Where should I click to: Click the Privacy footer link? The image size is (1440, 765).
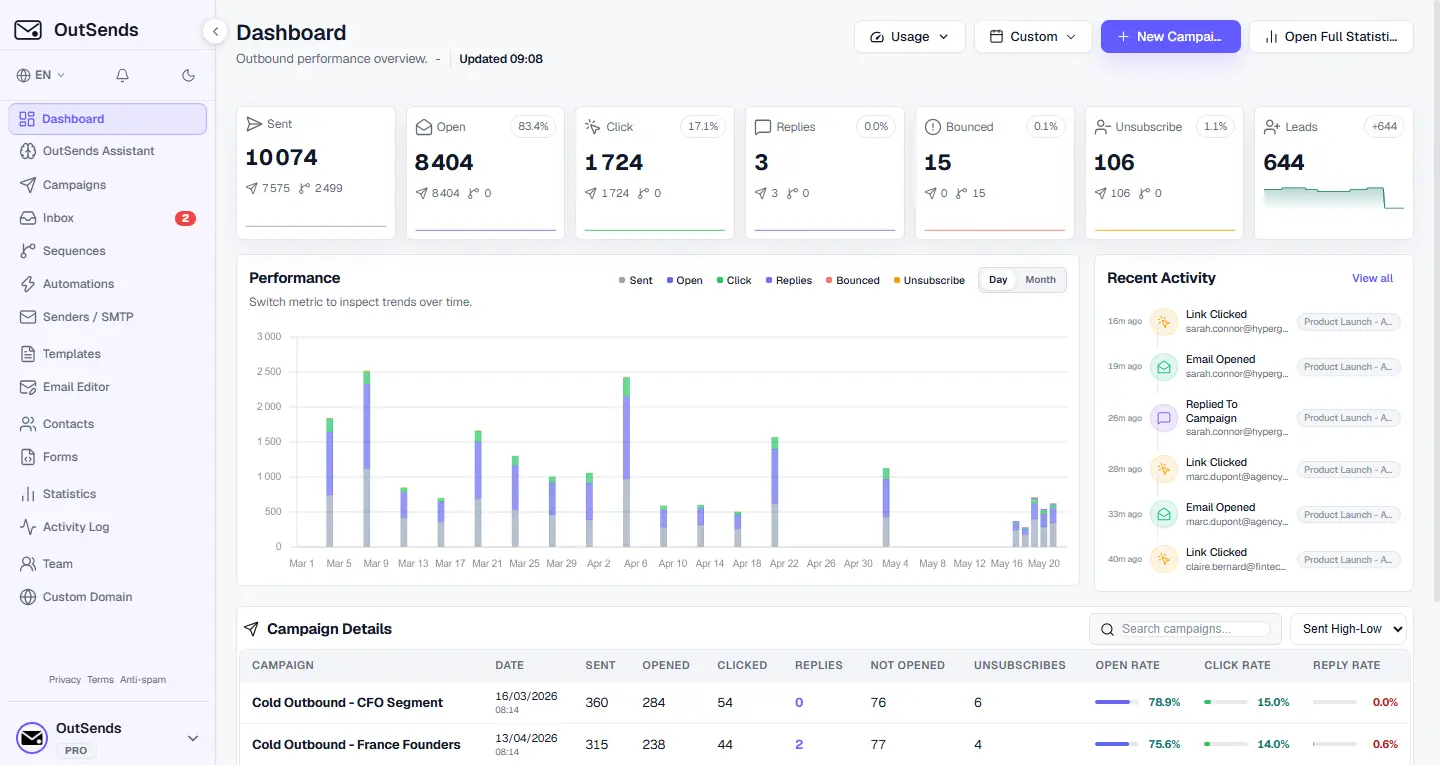tap(65, 680)
